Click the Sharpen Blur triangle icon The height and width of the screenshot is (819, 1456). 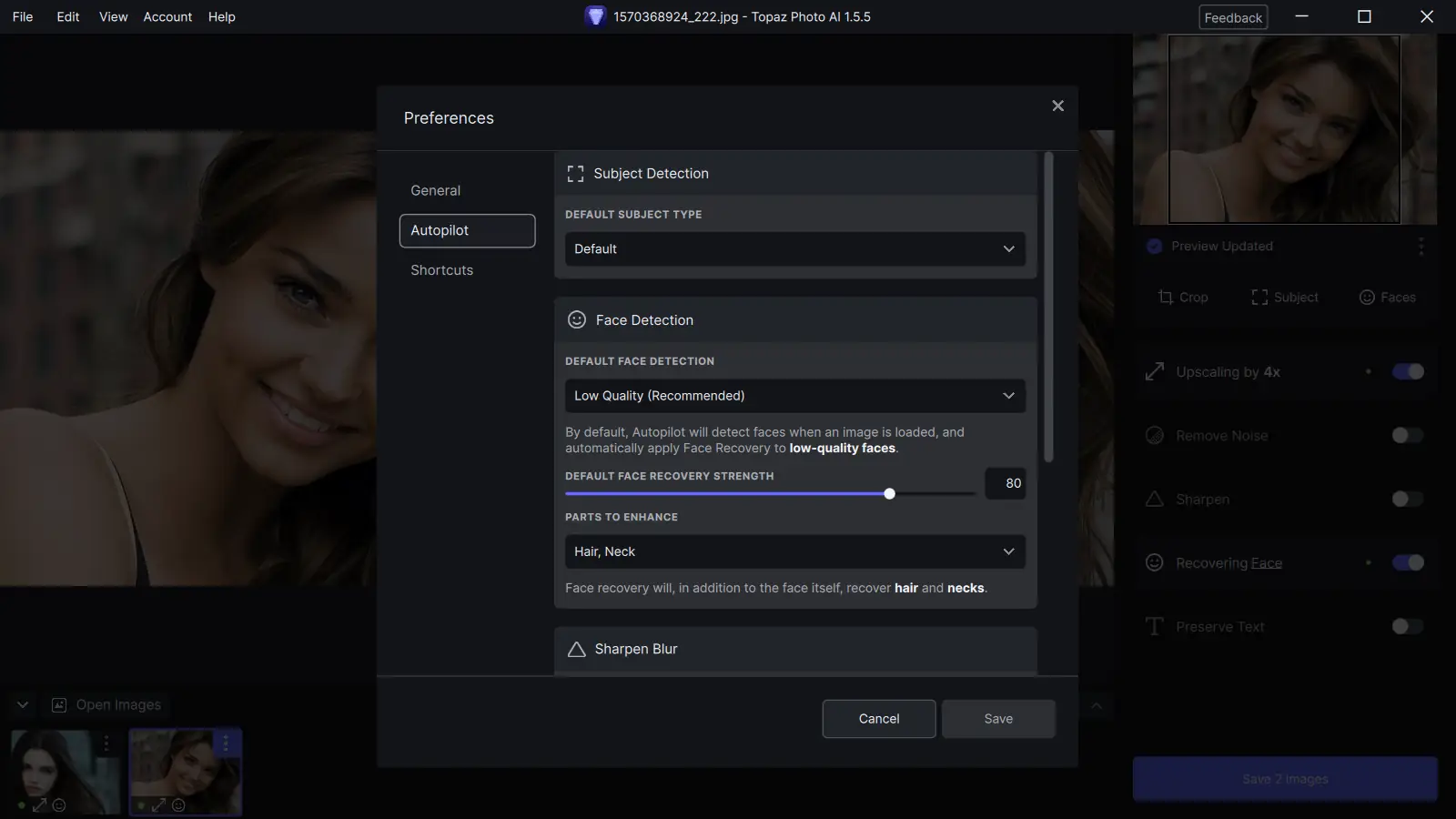pos(576,649)
